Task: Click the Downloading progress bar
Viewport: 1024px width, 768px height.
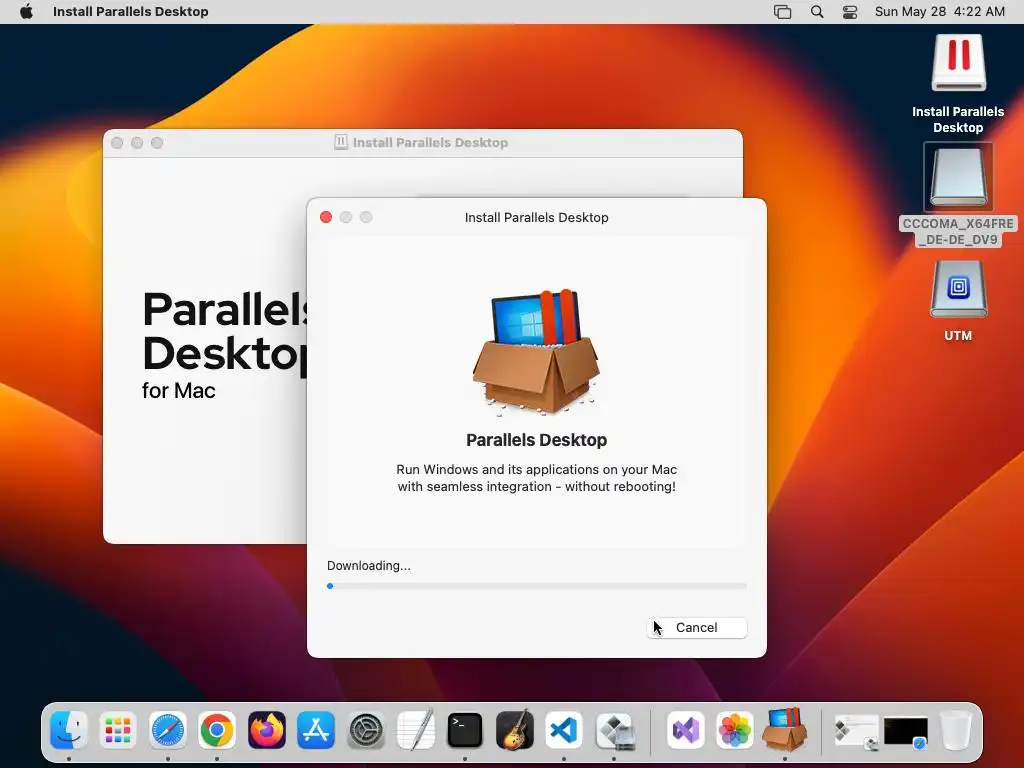Action: click(x=536, y=586)
